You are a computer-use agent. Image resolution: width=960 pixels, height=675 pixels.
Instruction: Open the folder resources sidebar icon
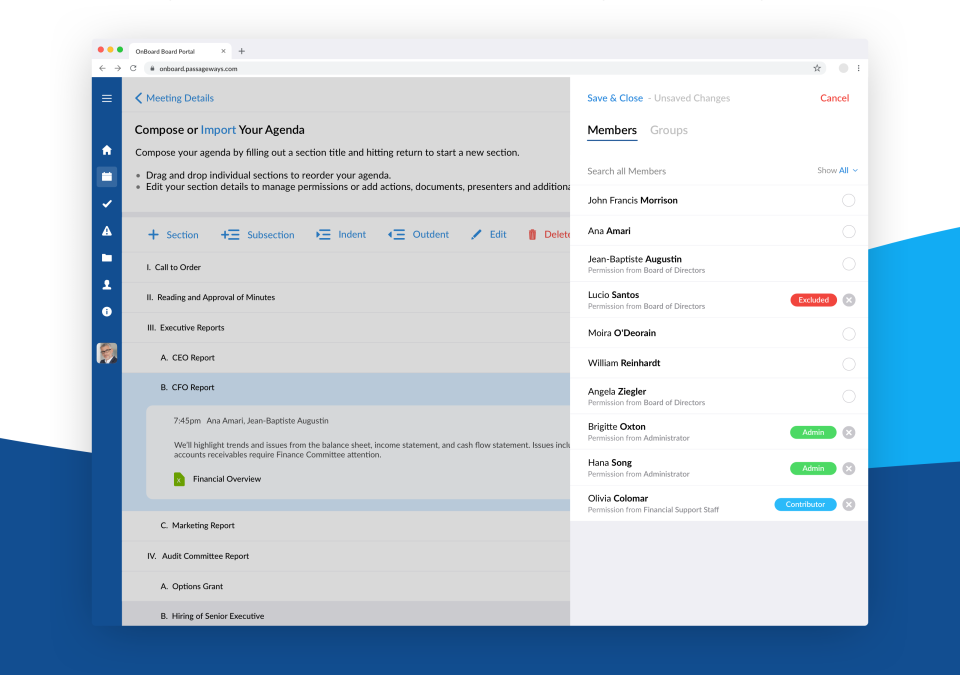107,258
